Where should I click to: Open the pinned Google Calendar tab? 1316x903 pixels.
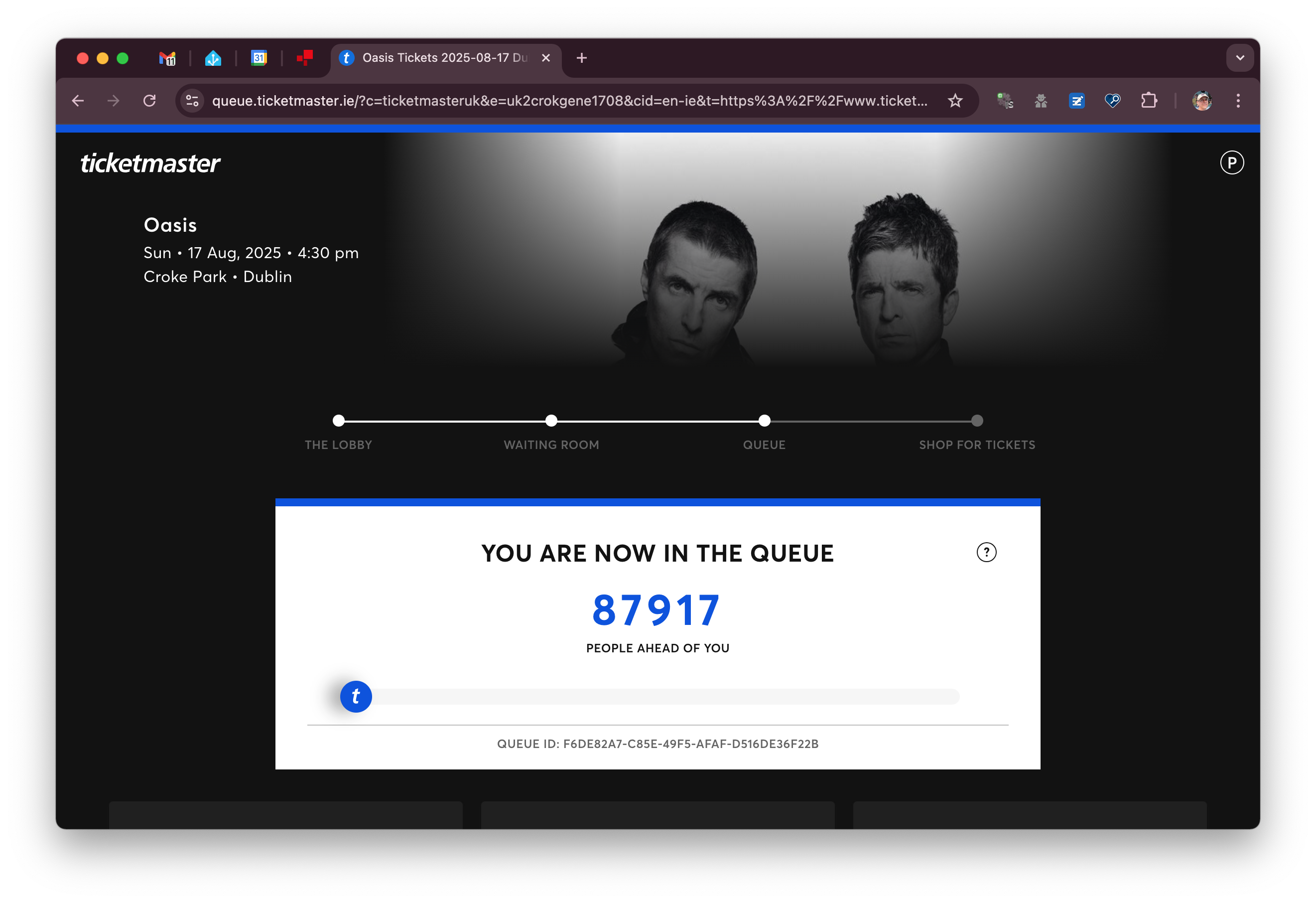(259, 58)
